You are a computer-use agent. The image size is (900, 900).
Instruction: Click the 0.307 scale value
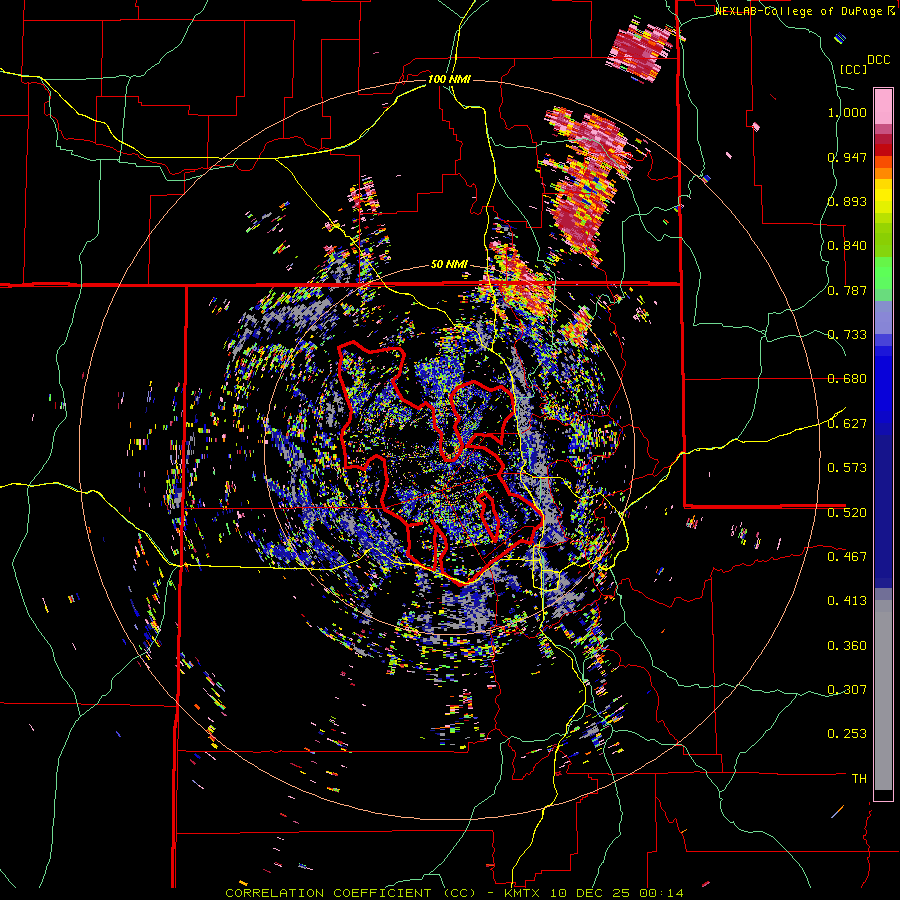847,690
